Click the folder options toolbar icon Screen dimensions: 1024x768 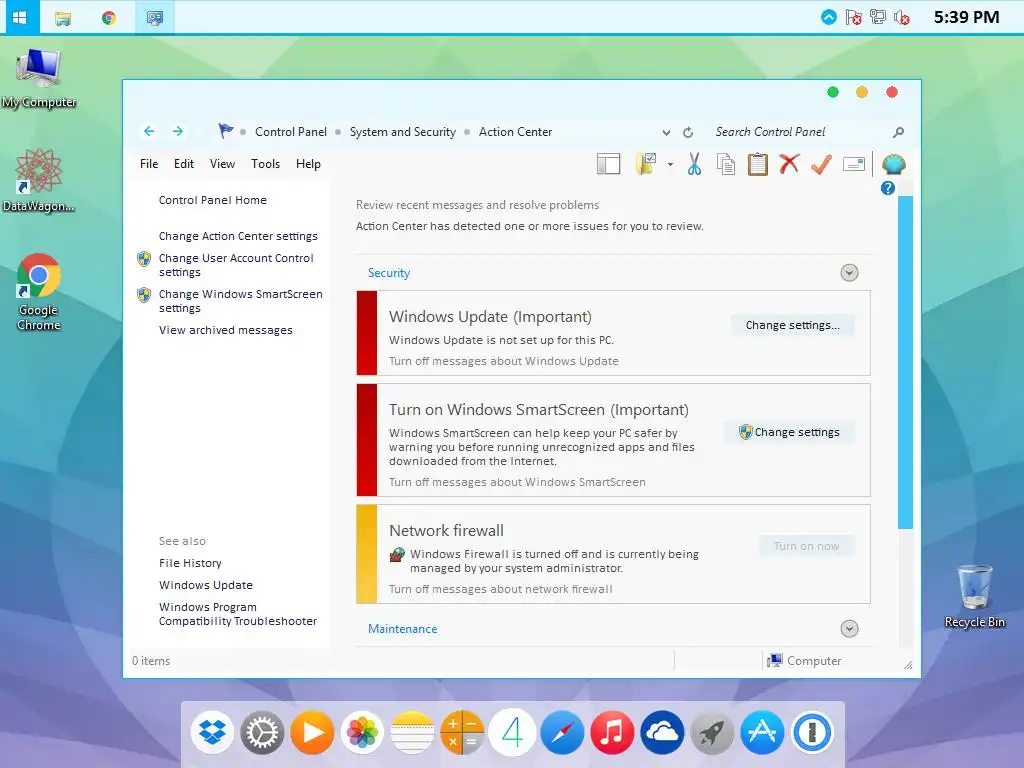point(646,164)
